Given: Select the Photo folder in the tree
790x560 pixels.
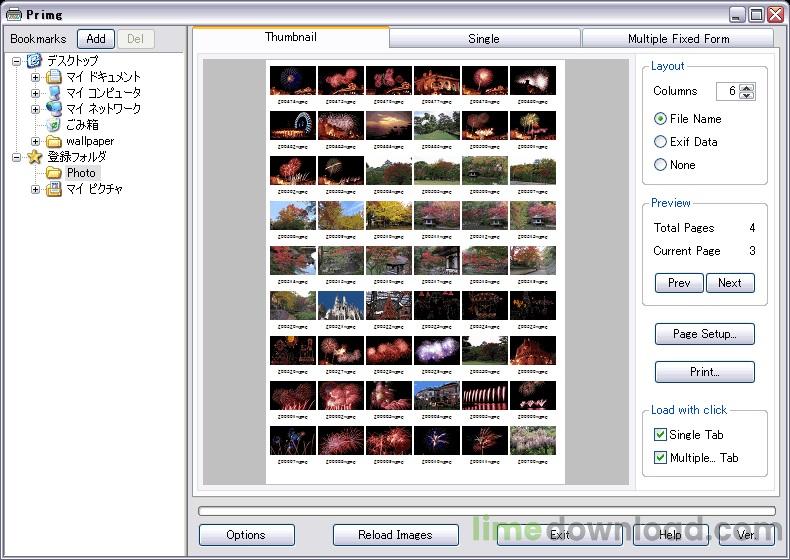Looking at the screenshot, I should pyautogui.click(x=81, y=173).
